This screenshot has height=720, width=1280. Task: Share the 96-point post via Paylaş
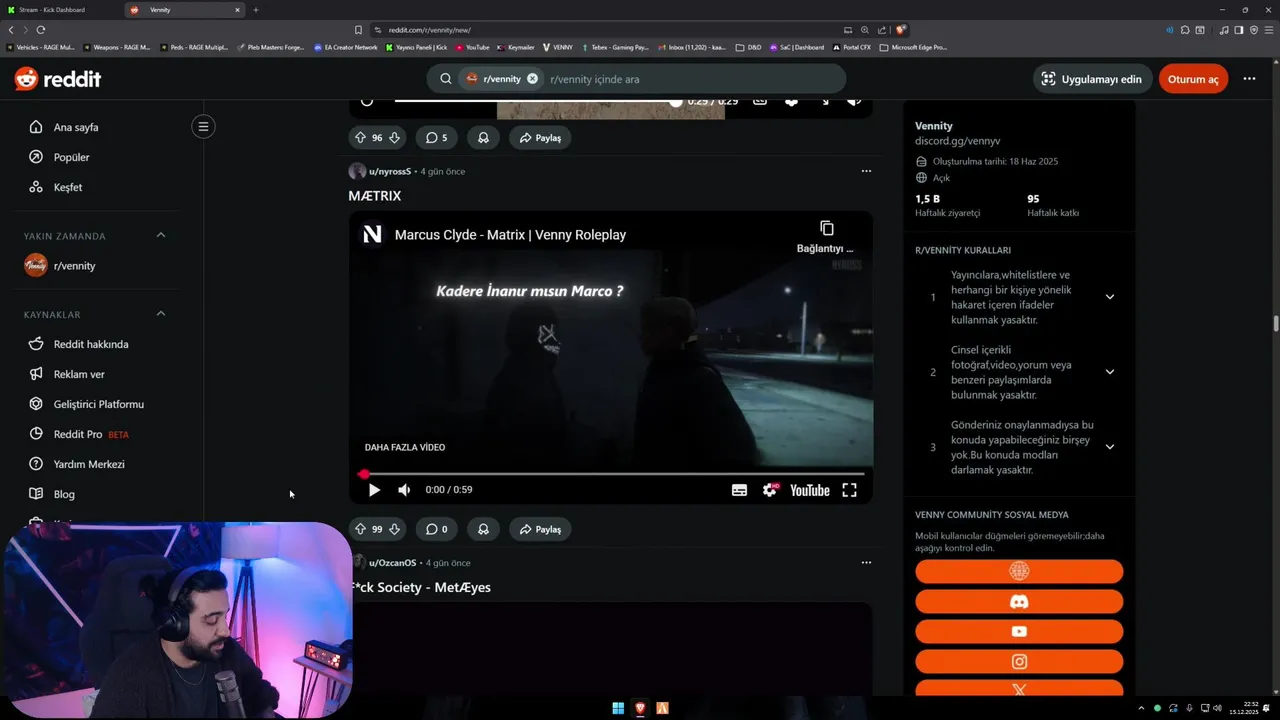click(540, 137)
